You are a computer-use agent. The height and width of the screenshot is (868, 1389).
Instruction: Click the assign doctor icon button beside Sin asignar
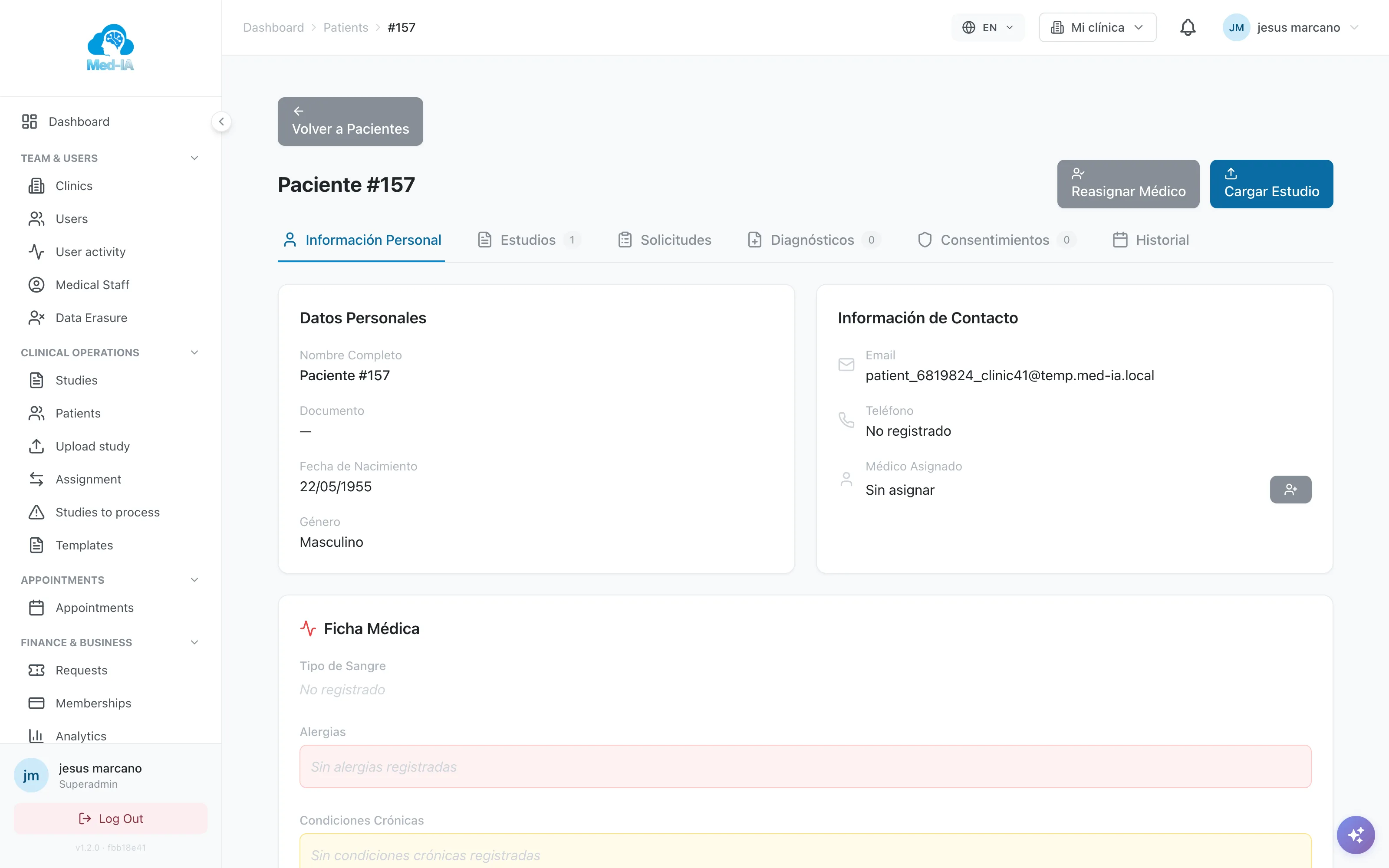(x=1290, y=489)
